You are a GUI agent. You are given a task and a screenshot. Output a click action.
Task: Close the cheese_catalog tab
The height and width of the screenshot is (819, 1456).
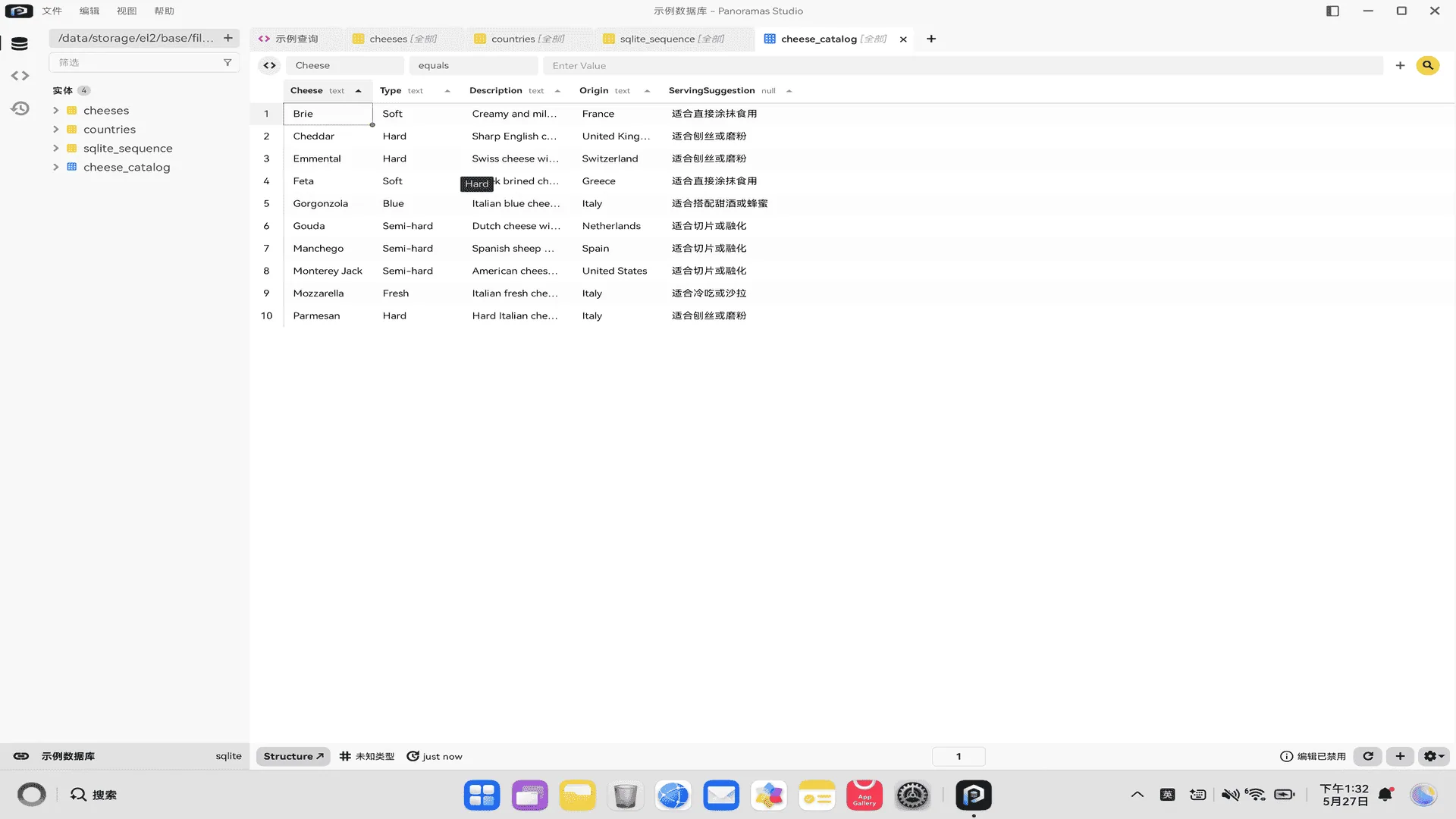(x=903, y=39)
